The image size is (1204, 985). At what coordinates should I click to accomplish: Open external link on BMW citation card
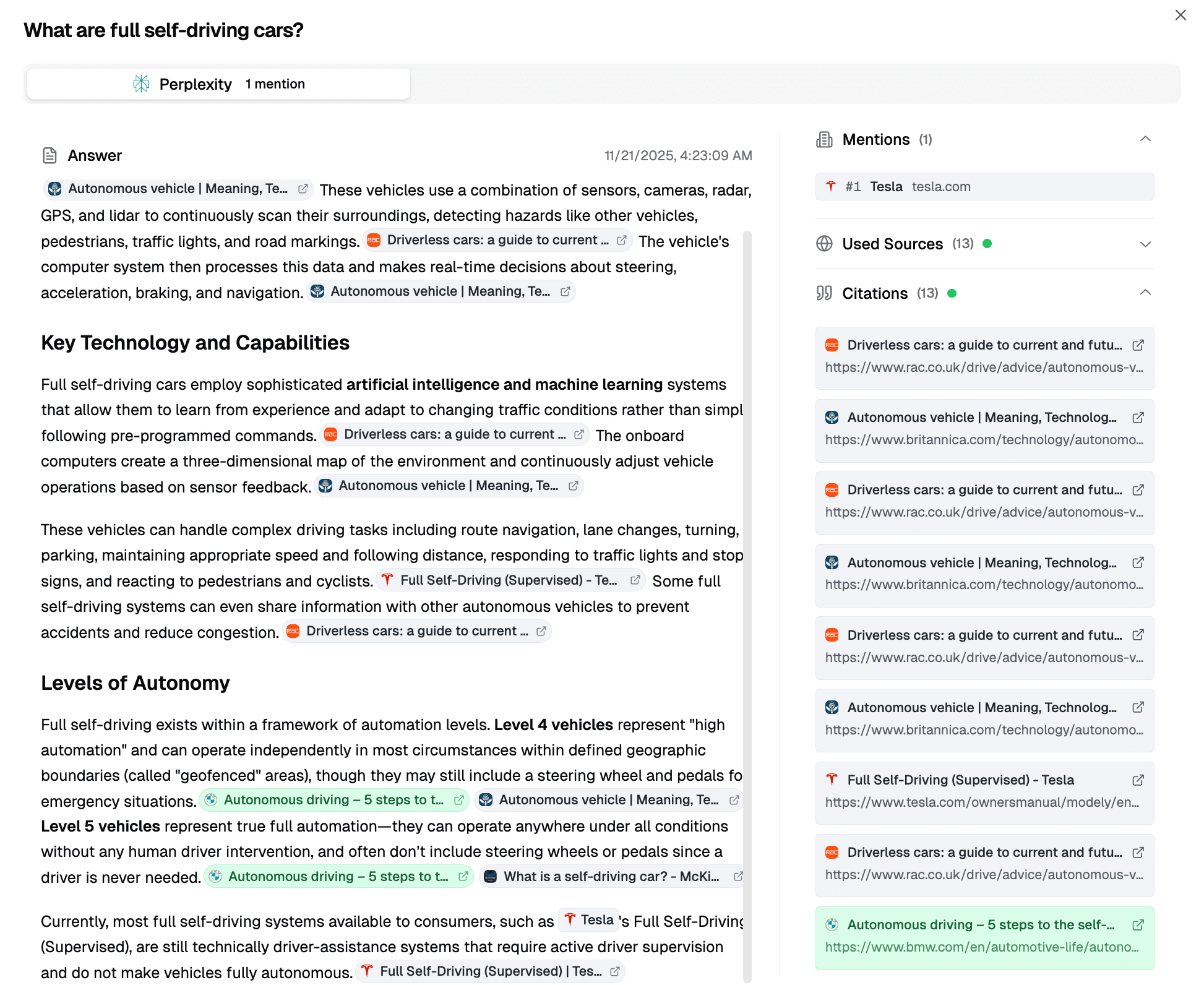1137,925
